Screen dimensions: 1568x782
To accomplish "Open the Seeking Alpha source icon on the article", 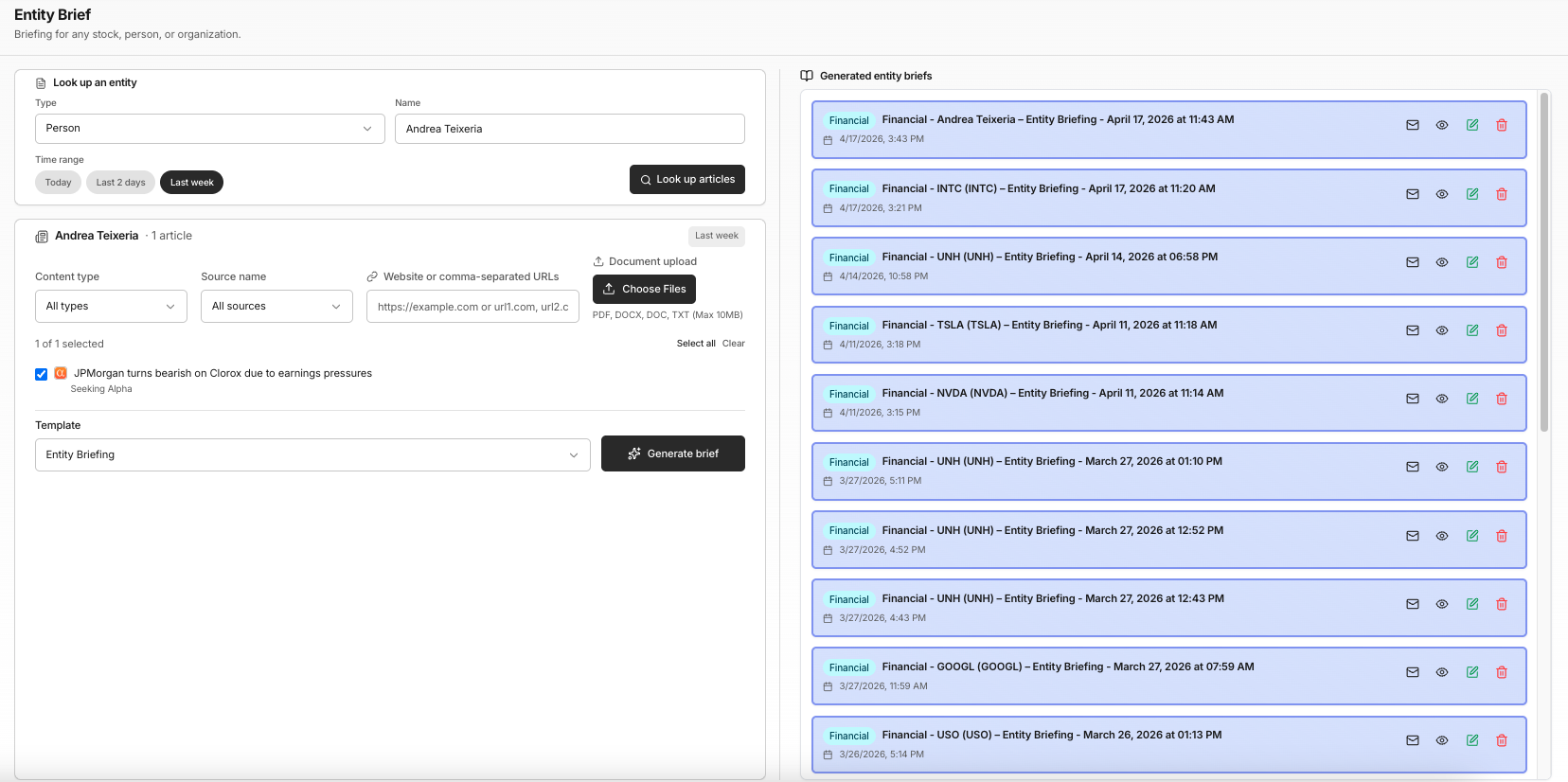I will tap(61, 373).
